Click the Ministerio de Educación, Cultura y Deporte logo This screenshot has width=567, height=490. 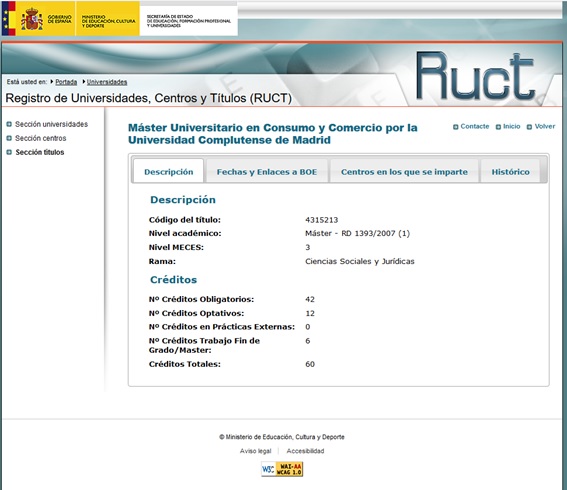tap(107, 18)
